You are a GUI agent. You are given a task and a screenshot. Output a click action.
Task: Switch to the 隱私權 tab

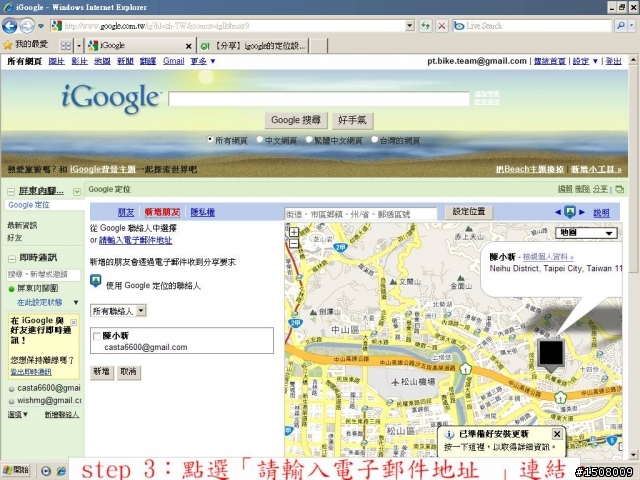(x=202, y=212)
